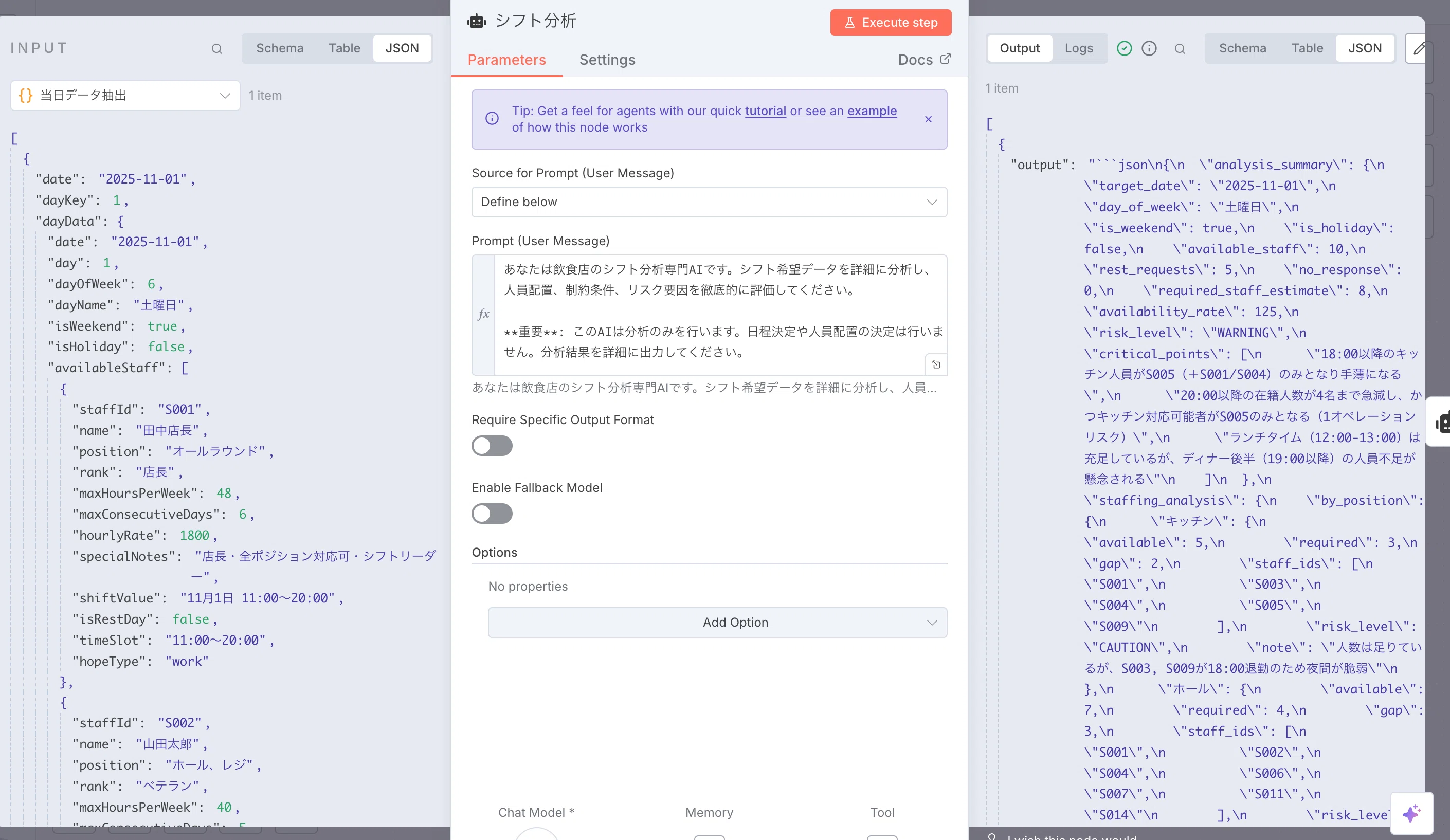
Task: Select Table view in input panel
Action: (x=344, y=48)
